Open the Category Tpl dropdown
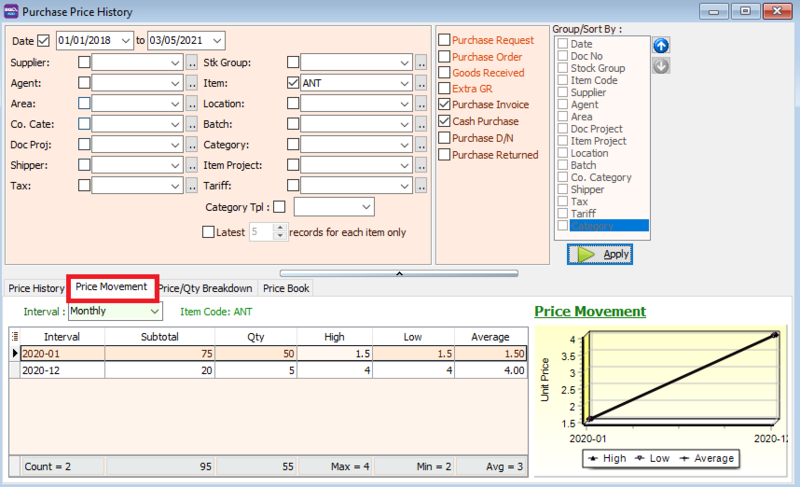The height and width of the screenshot is (487, 800). pos(366,207)
